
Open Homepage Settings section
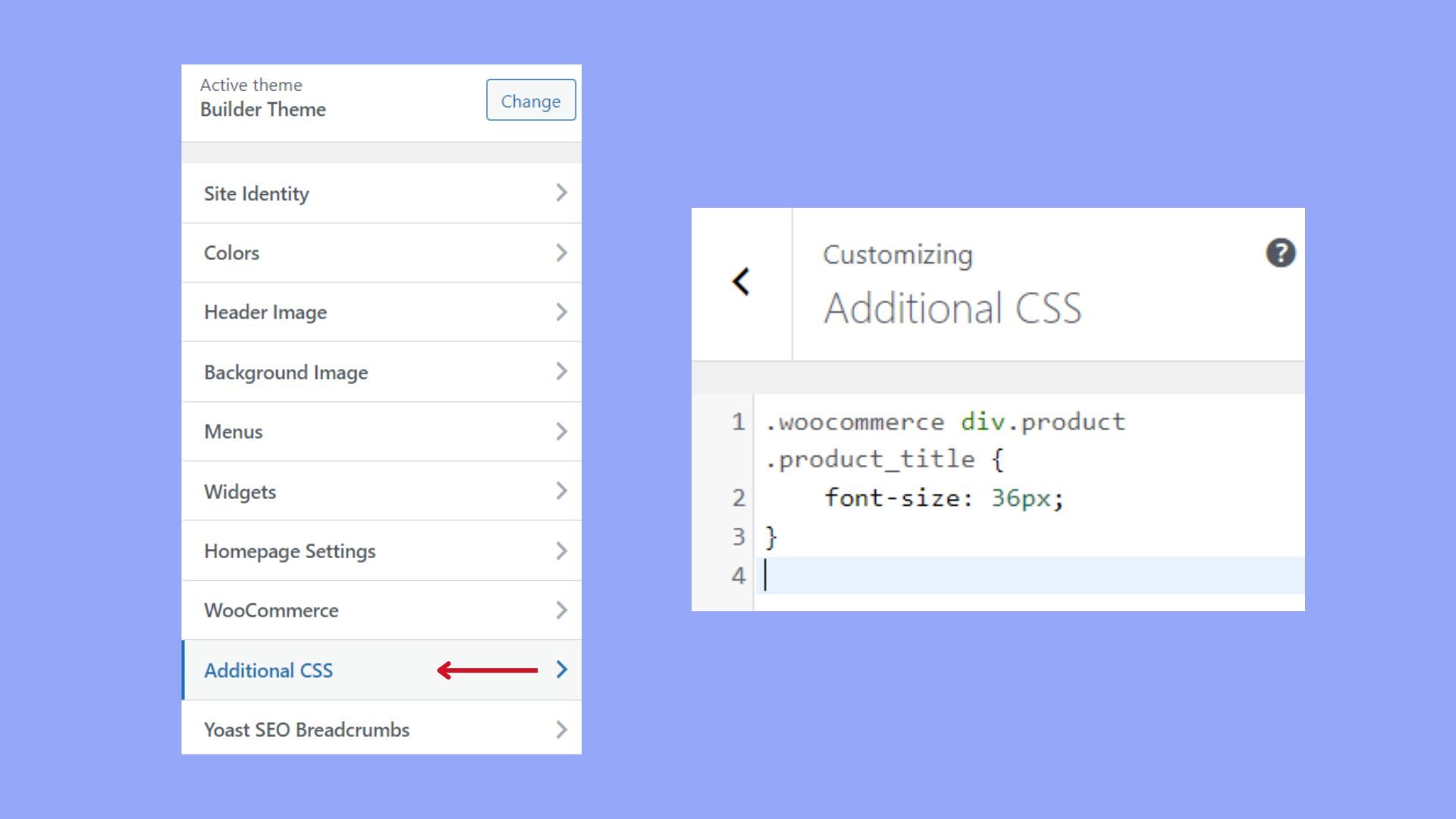point(289,551)
